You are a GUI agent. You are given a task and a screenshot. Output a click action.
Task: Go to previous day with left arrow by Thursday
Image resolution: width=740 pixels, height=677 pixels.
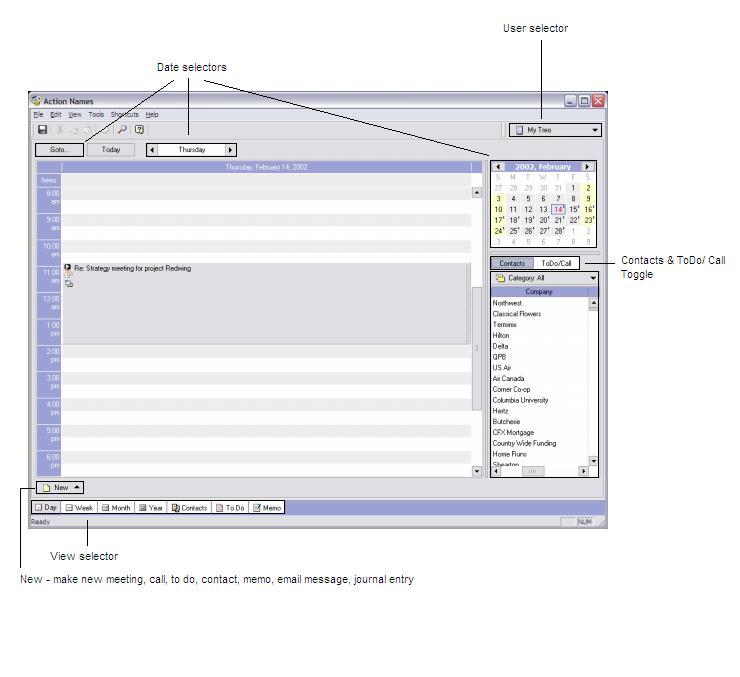[152, 150]
